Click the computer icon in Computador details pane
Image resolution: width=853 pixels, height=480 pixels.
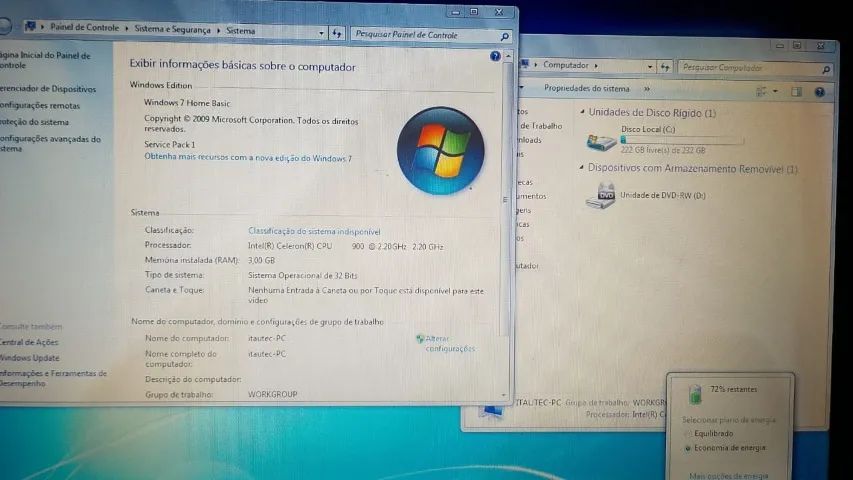pyautogui.click(x=492, y=412)
